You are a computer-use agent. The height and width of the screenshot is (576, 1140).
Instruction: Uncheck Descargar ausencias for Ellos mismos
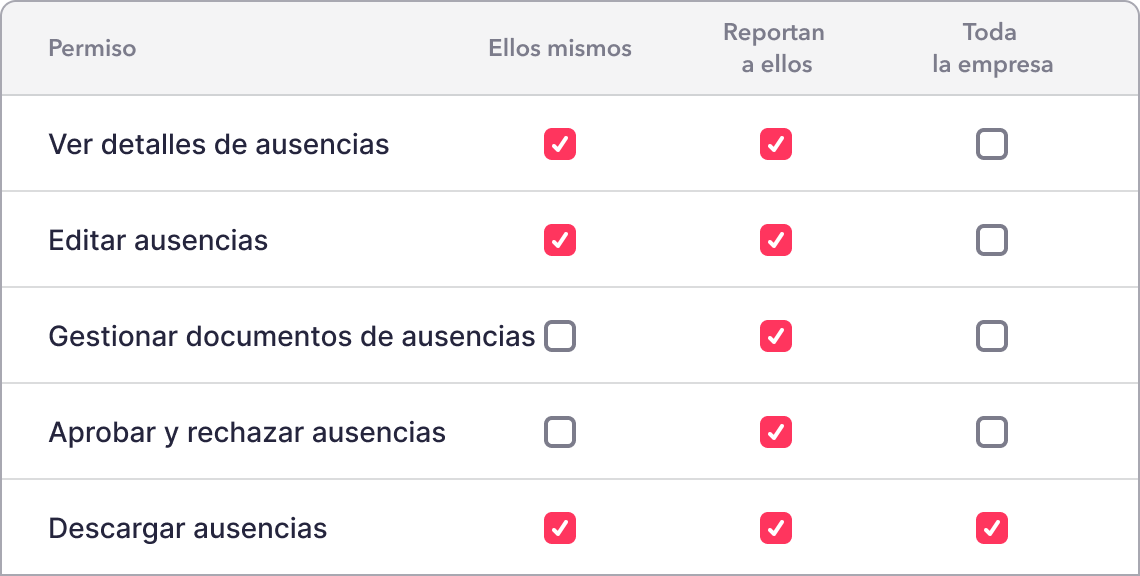coord(560,528)
